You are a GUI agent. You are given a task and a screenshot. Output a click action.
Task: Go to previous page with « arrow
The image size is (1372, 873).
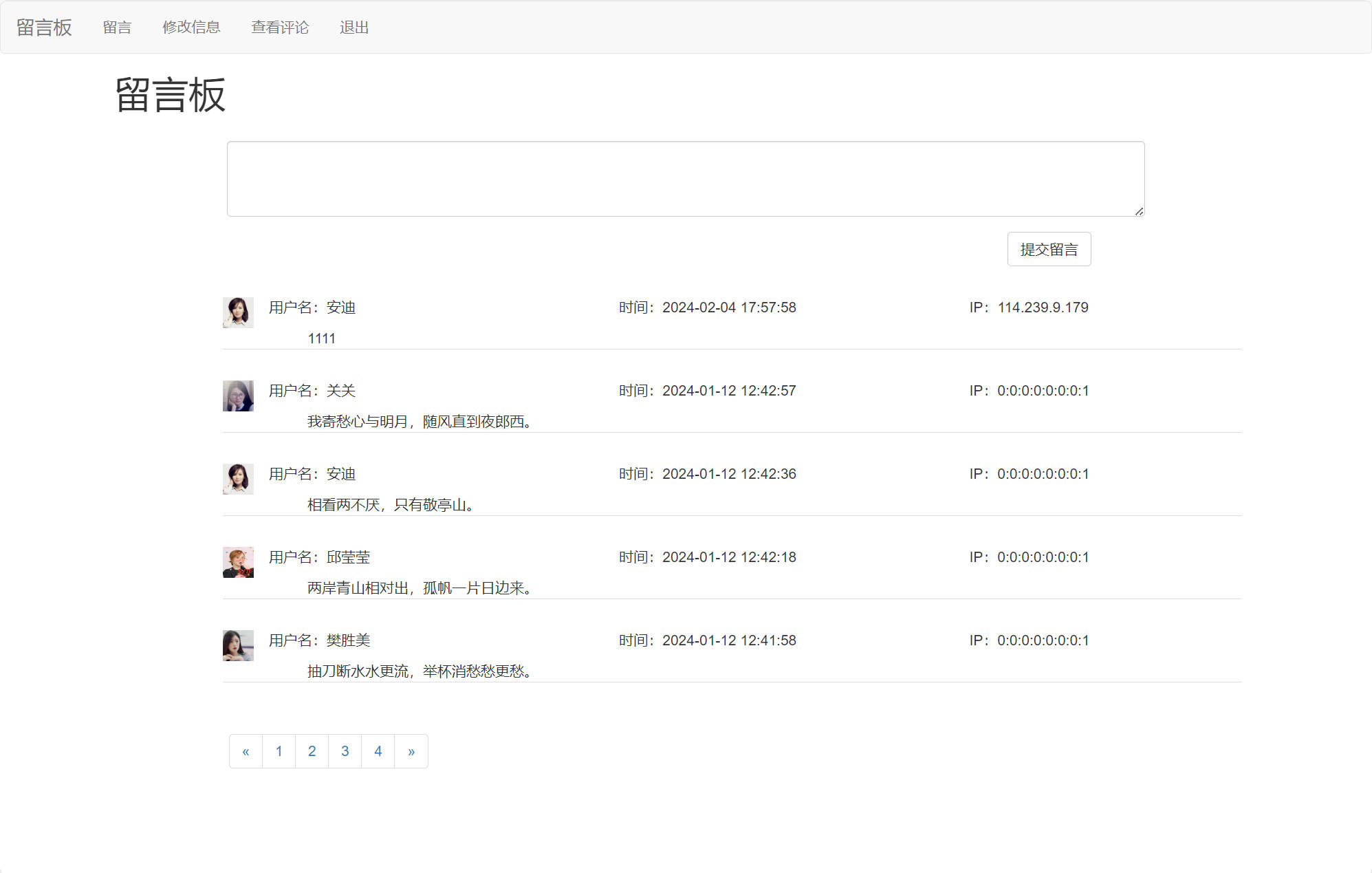246,751
